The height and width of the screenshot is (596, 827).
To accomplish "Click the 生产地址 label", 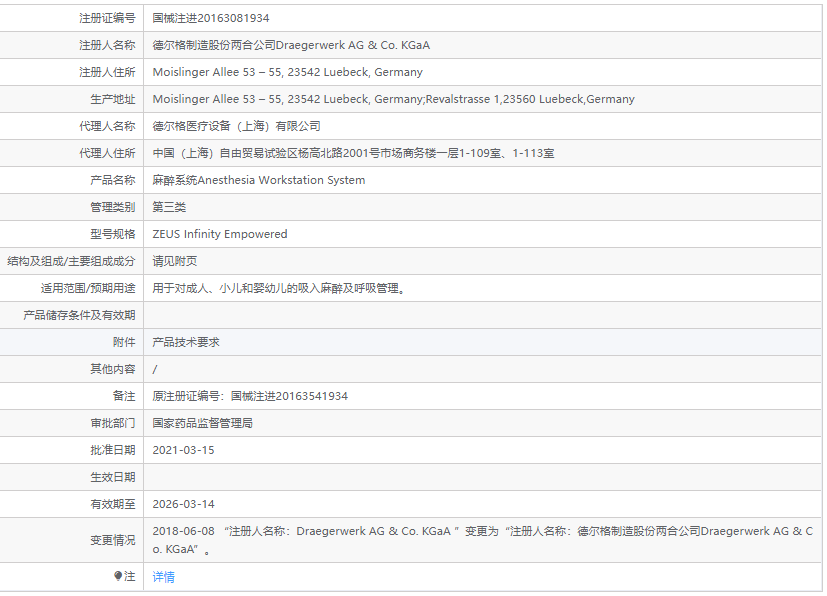I will tap(113, 99).
